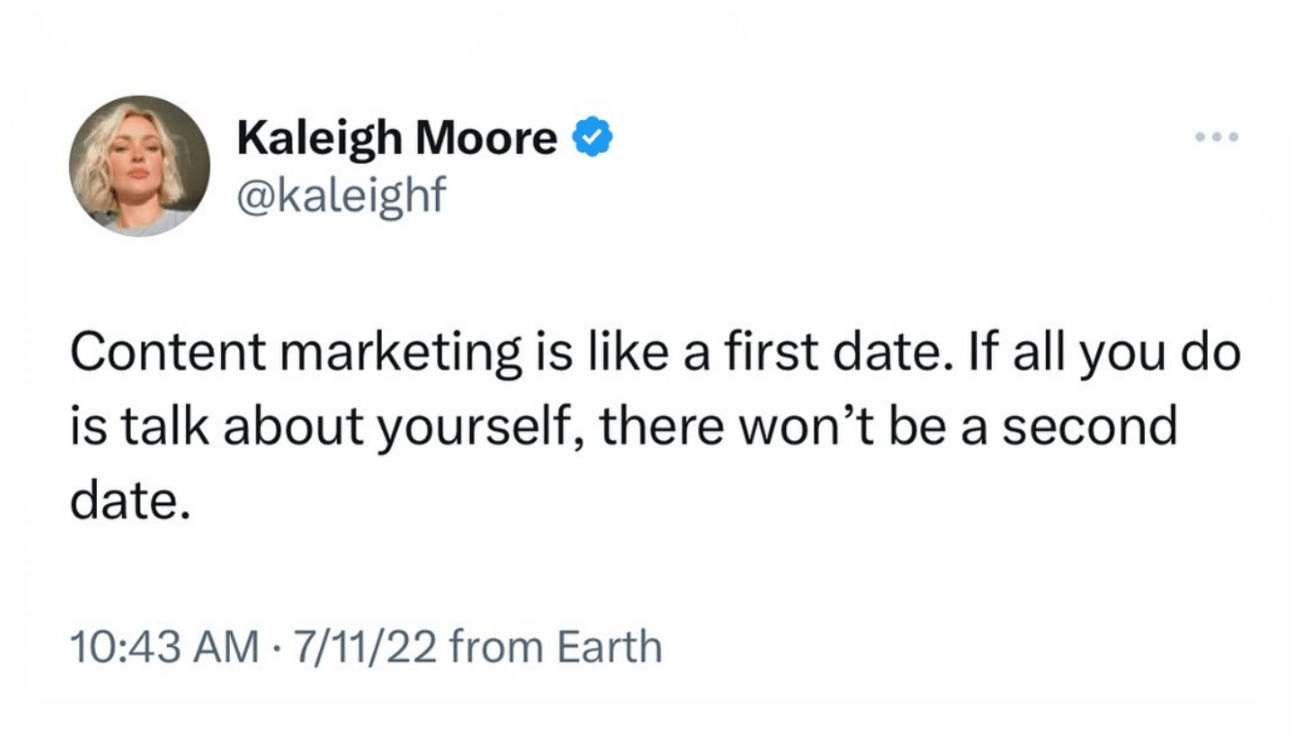This screenshot has width=1292, height=740.
Task: Click the 7/11/22 date
Action: 362,647
